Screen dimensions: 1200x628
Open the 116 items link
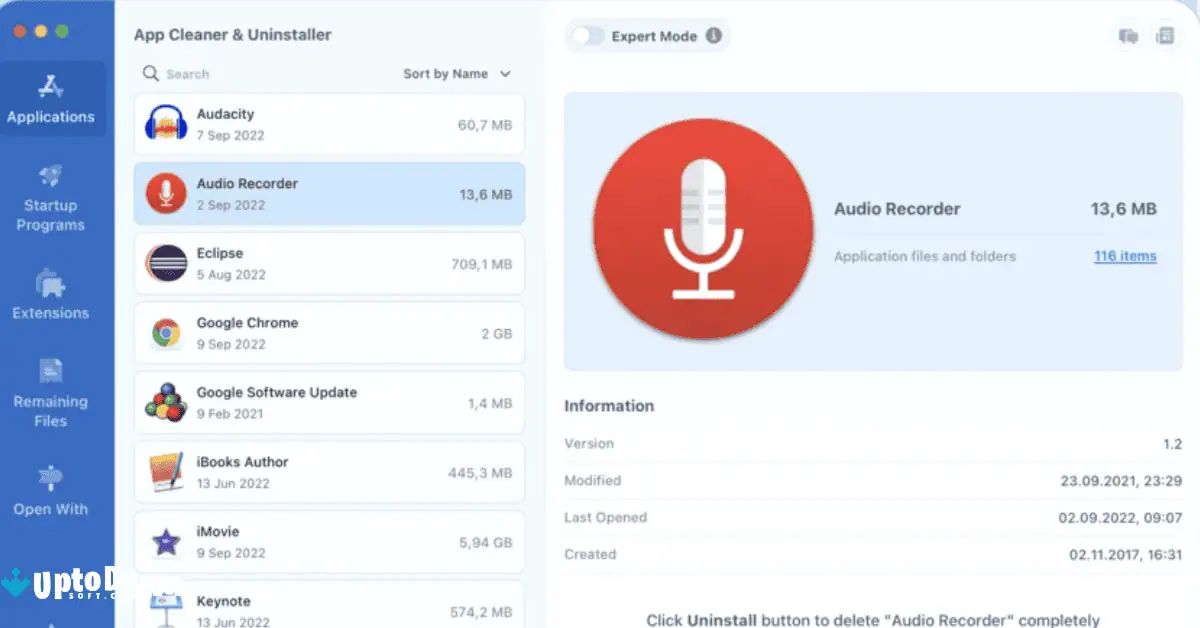1124,256
